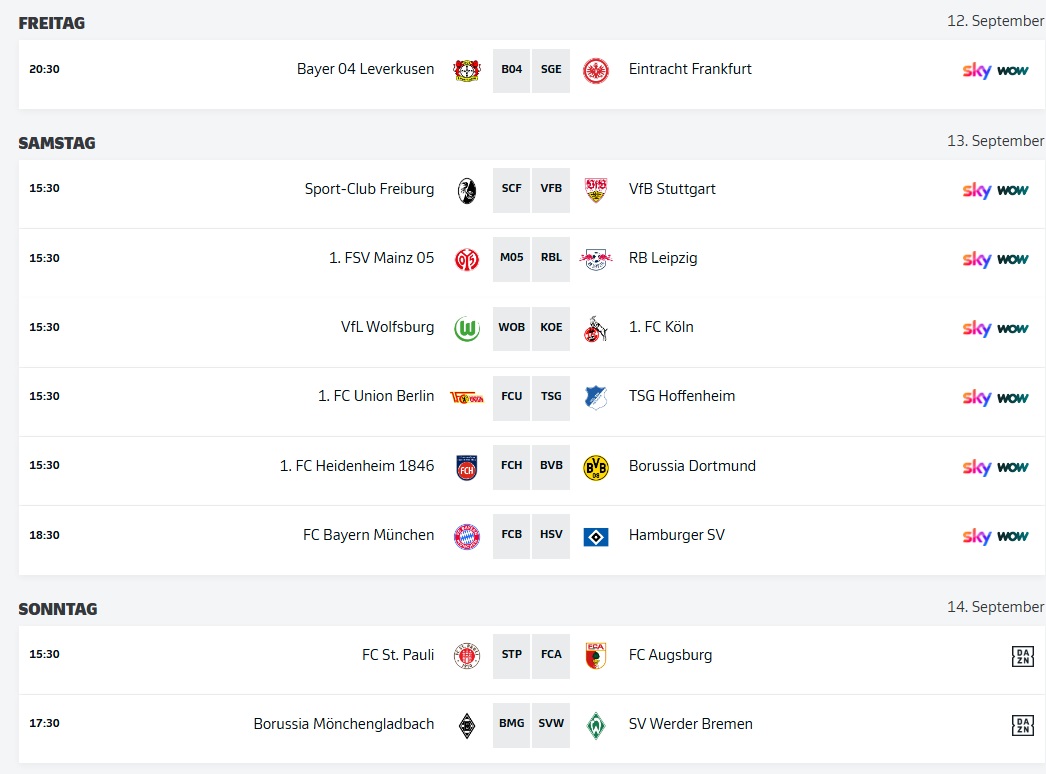Open the M05 vs RBL match box
Screen dimensions: 1046x774
(x=531, y=258)
